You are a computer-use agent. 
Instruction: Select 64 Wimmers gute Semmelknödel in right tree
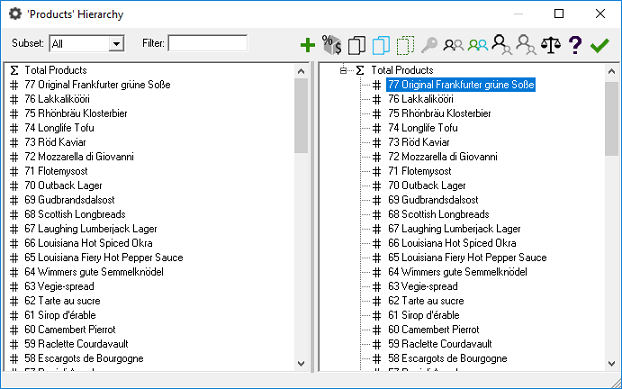pyautogui.click(x=458, y=272)
